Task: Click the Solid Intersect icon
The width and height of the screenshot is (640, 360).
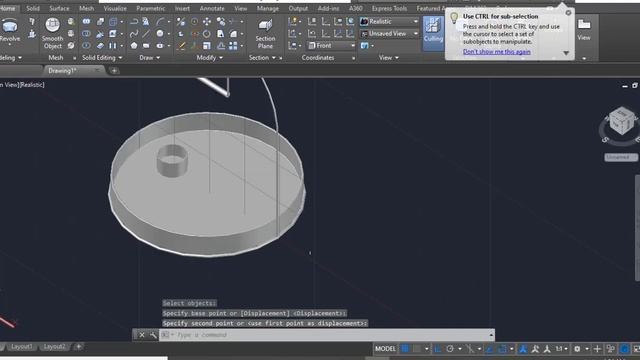Action: coord(86,46)
